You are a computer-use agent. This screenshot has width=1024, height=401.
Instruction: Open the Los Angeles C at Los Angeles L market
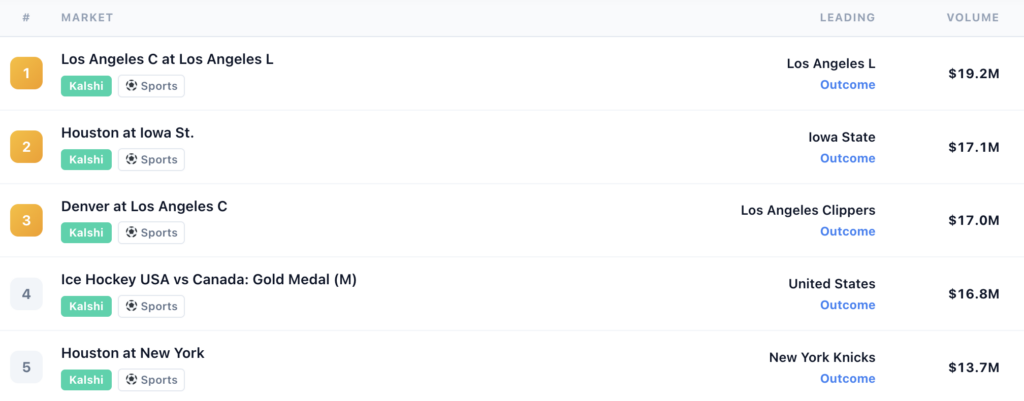pyautogui.click(x=167, y=60)
